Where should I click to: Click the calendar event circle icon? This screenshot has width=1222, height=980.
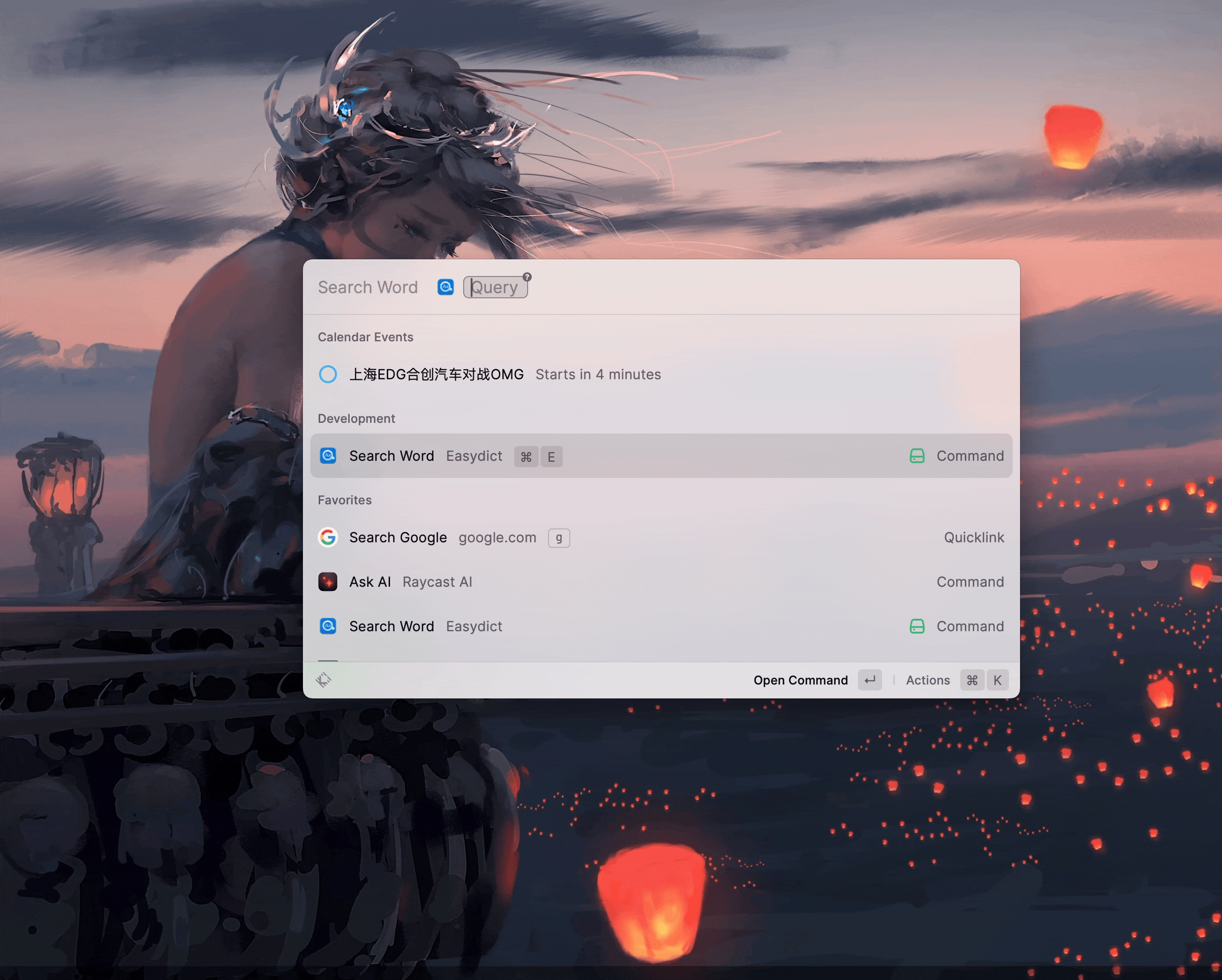(328, 374)
